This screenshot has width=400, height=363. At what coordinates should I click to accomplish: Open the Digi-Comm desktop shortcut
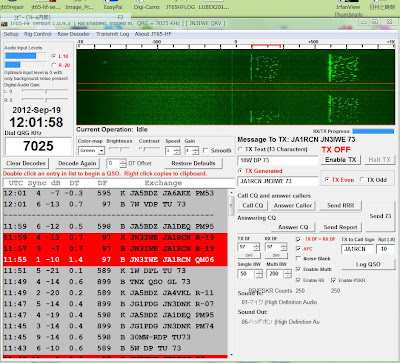[147, 5]
